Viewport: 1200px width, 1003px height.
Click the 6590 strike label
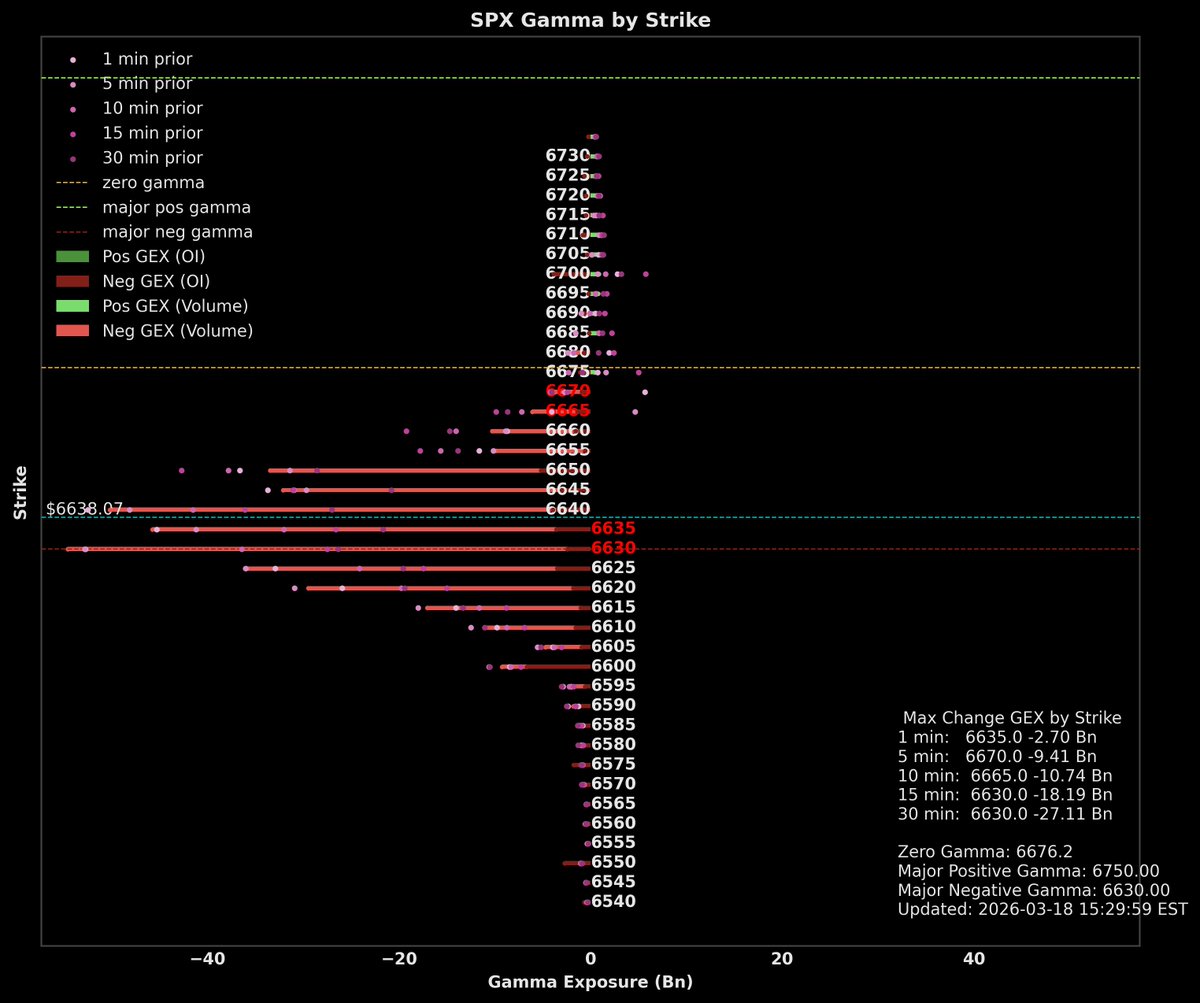coord(613,705)
